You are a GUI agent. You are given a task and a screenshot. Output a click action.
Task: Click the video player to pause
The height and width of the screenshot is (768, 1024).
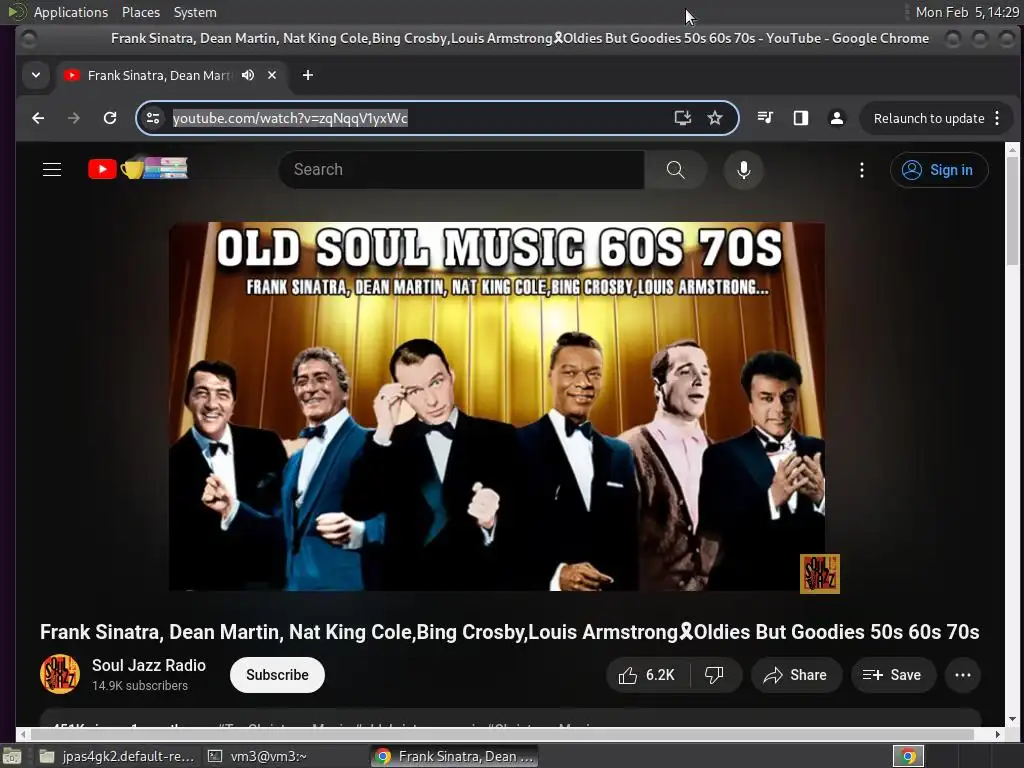(496, 406)
